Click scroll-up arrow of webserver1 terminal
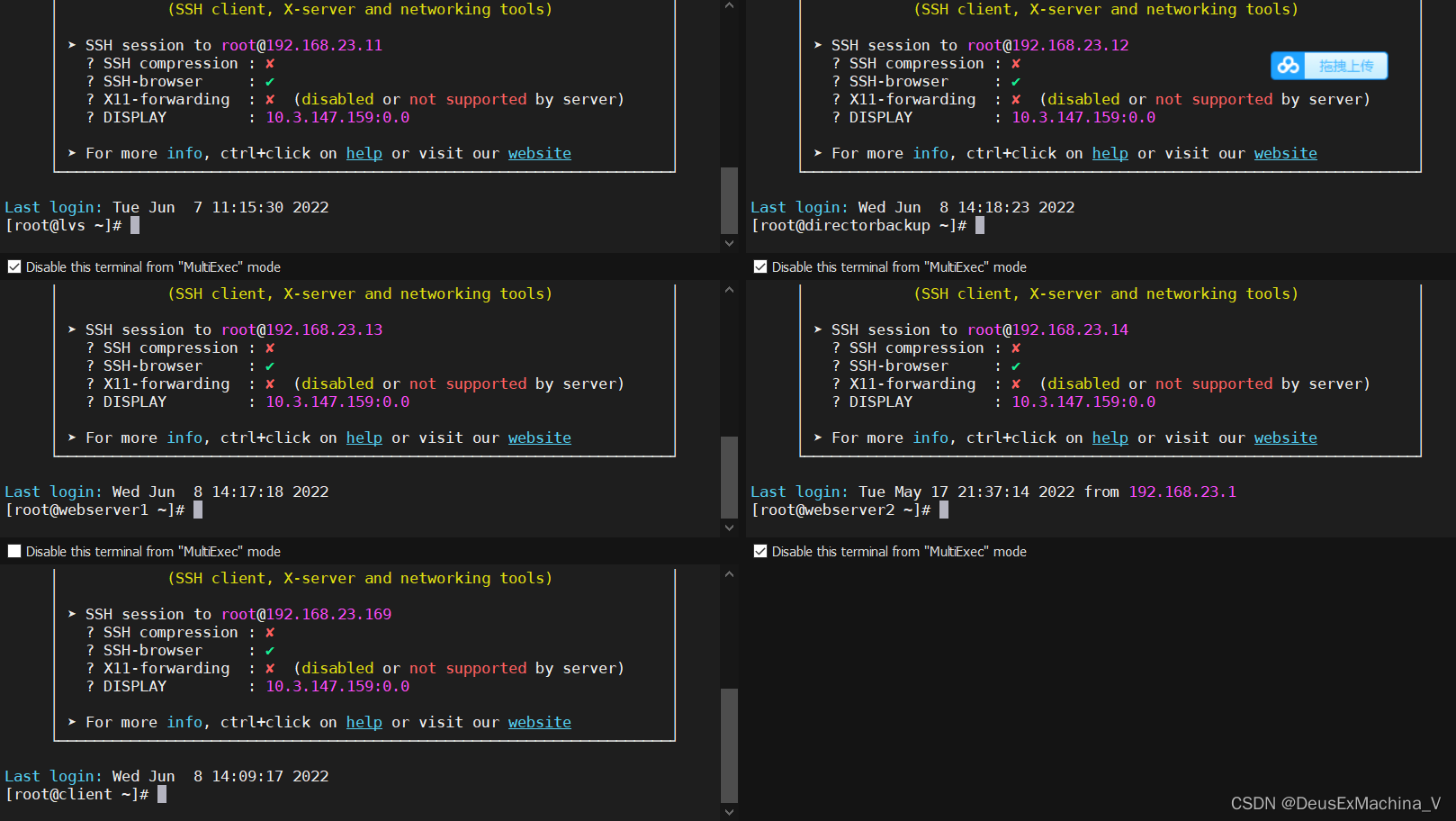This screenshot has width=1456, height=821. coord(729,290)
